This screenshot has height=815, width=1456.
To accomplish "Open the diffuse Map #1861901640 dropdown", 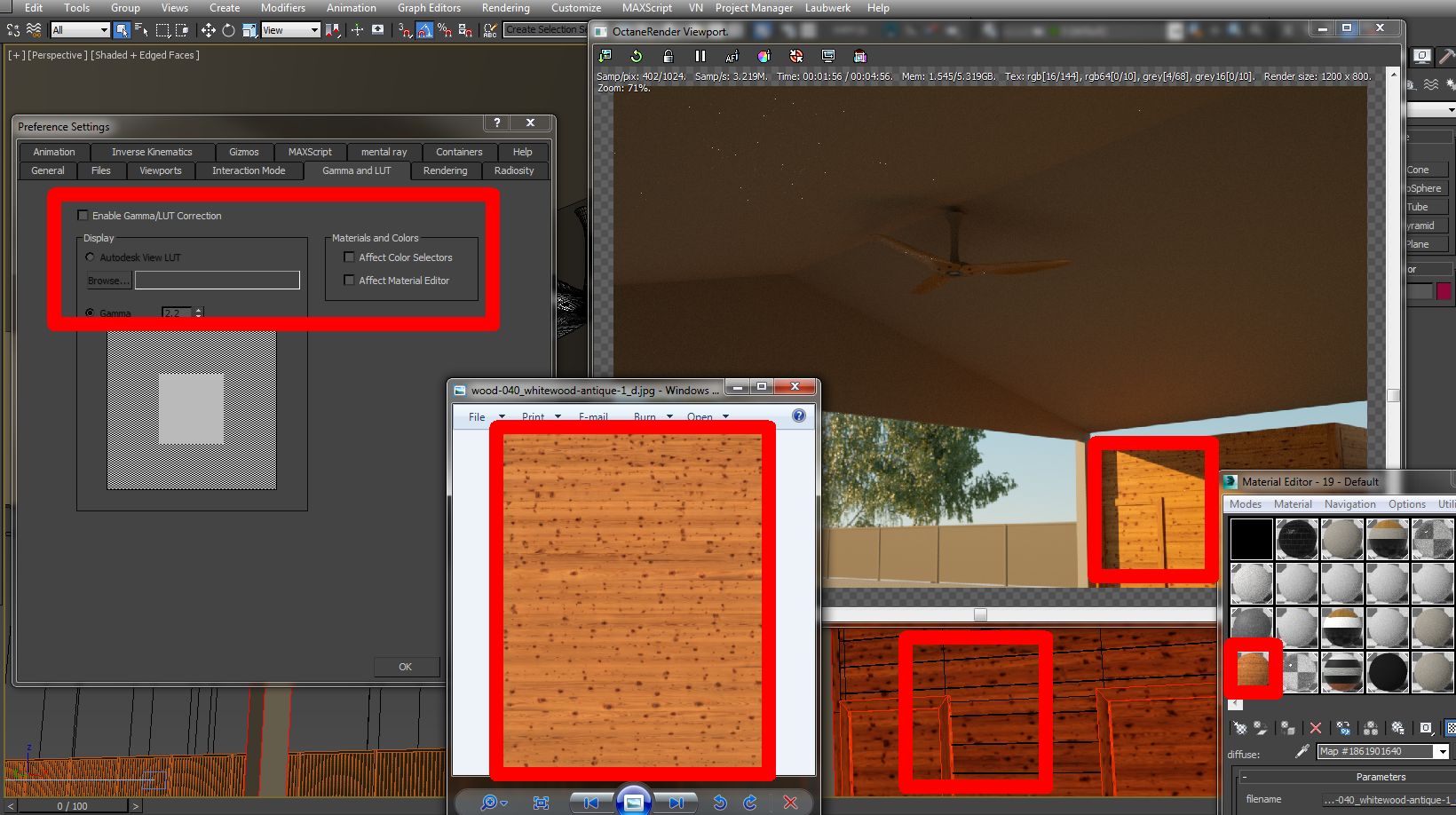I will 1442,751.
